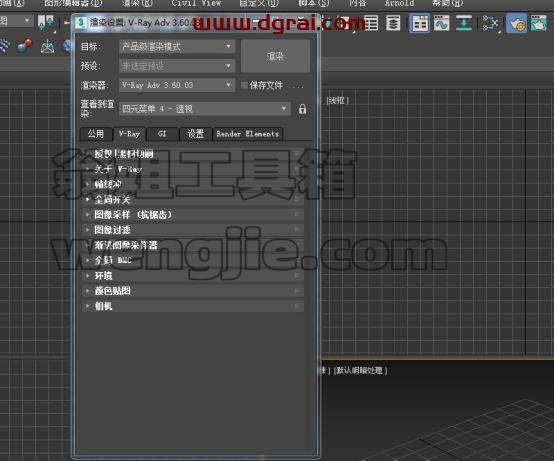Open the Render Setup teapot-with-gear icon
The image size is (554, 461).
(516, 23)
